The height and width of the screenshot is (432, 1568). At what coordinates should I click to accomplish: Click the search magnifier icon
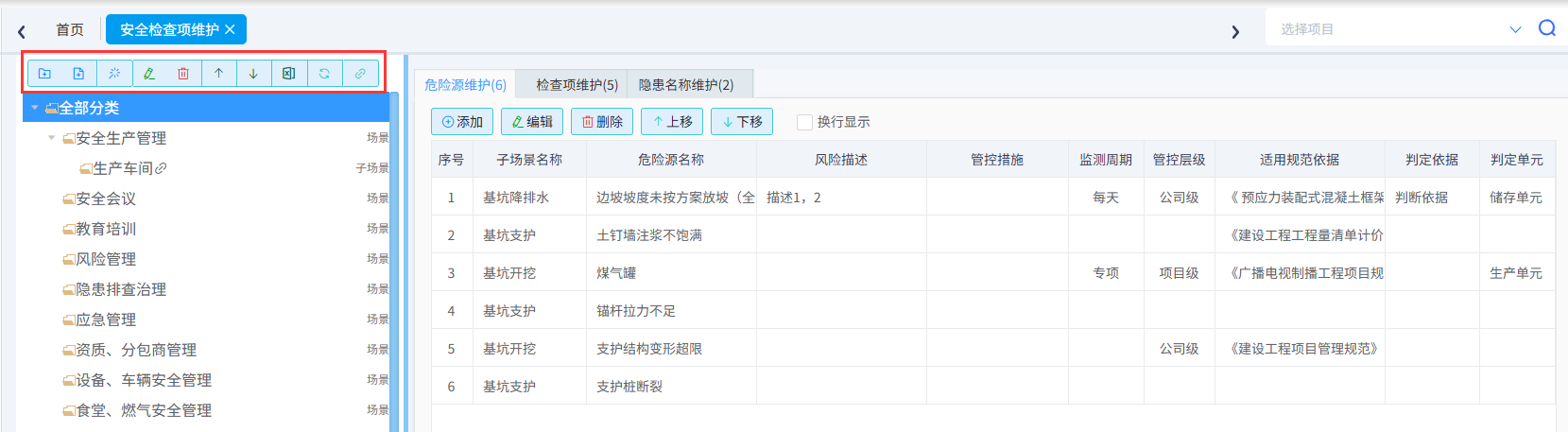tap(1547, 28)
